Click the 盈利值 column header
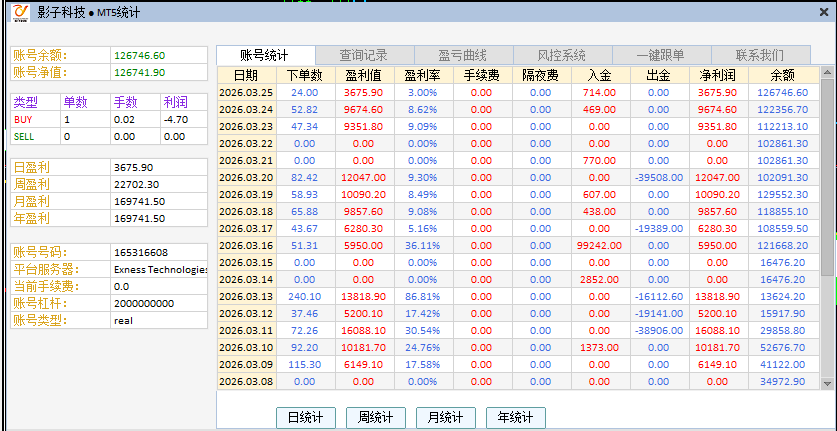Image resolution: width=837 pixels, height=431 pixels. 365,75
